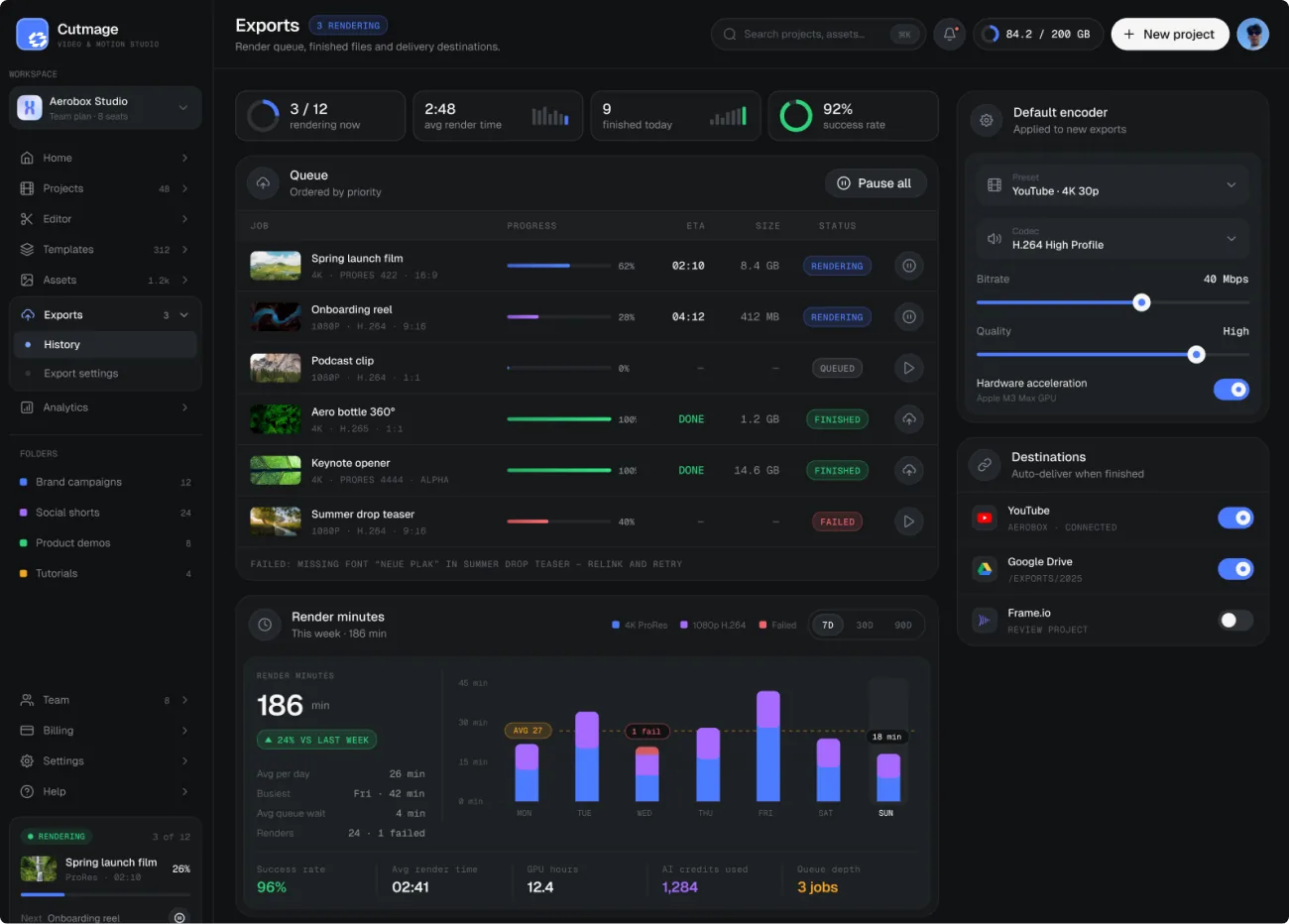Click the 3 / 12 rendering now card
Screen dimensions: 1289x924
[320, 116]
